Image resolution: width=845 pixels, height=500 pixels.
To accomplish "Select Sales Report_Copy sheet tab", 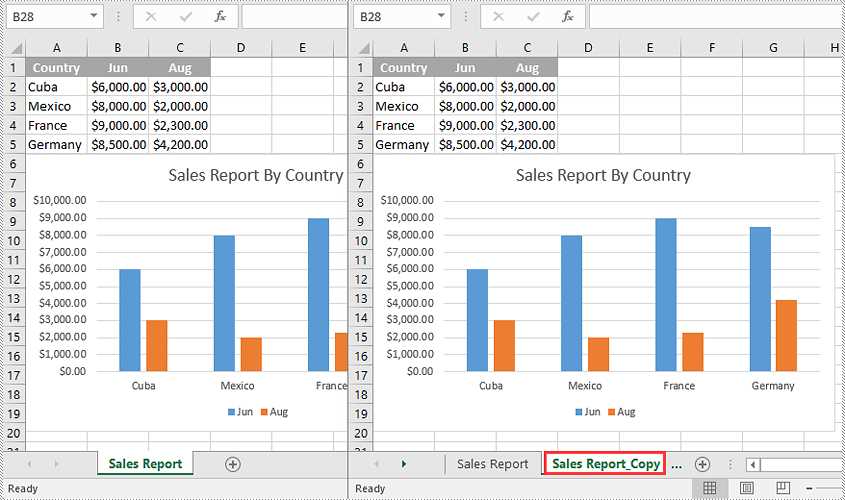I will [605, 464].
